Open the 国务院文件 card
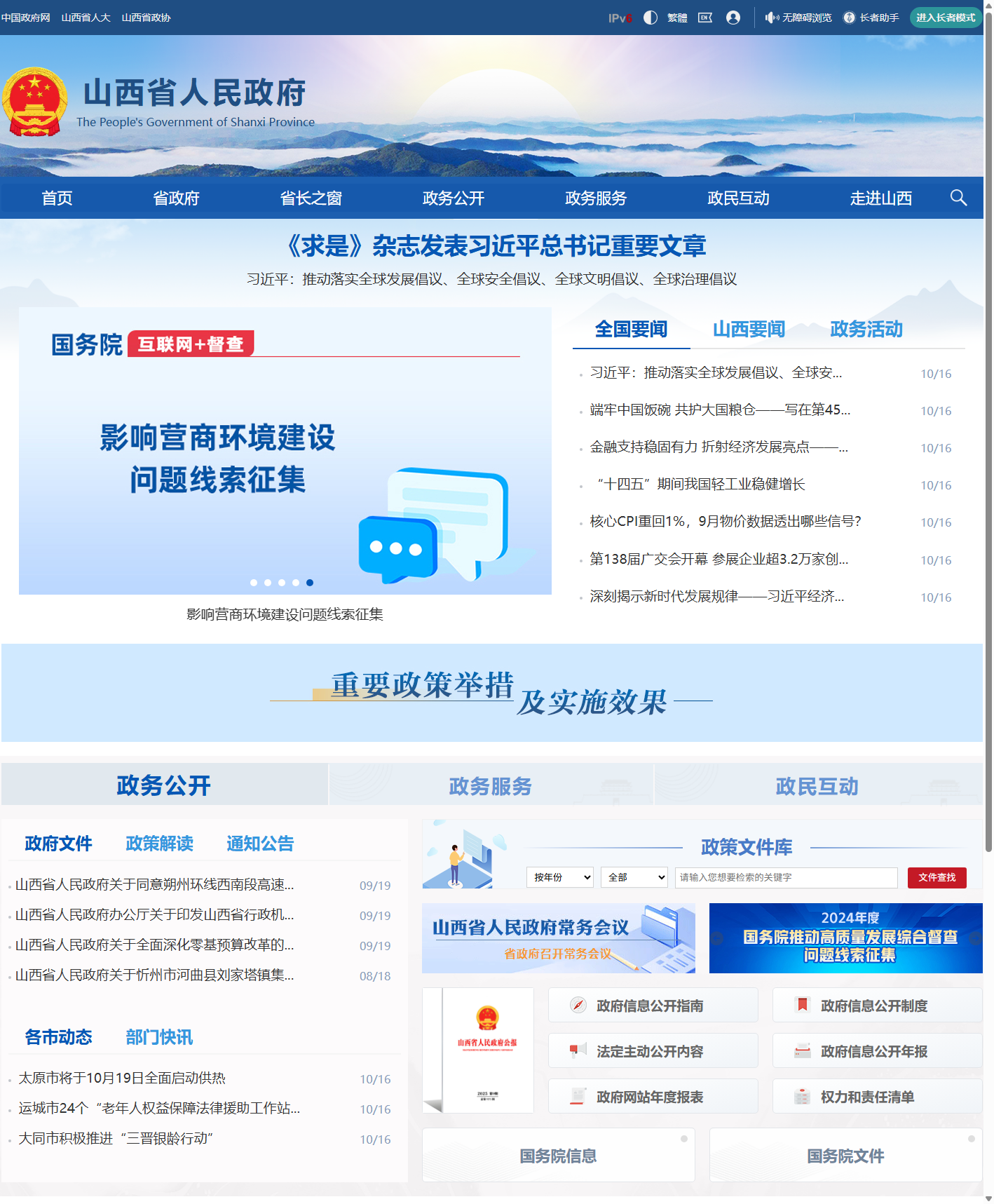The height and width of the screenshot is (1204, 994). [x=846, y=1156]
